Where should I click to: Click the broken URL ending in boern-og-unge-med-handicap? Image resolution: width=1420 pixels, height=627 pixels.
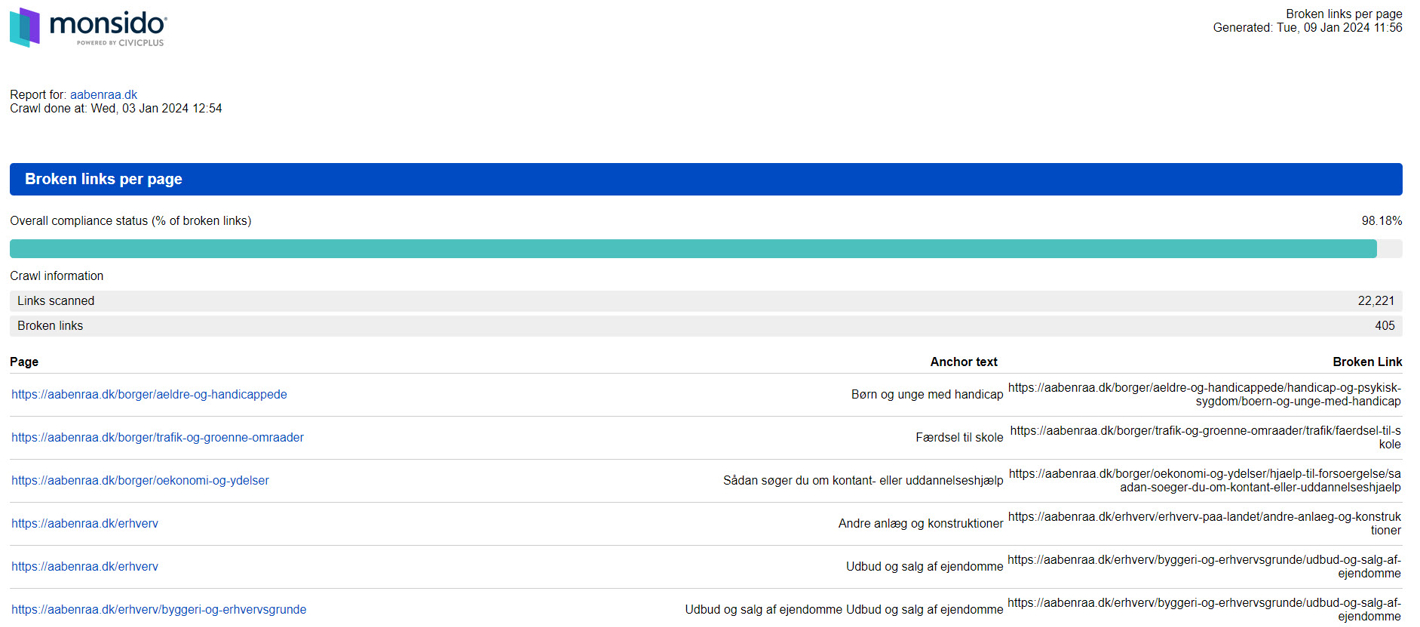(1204, 394)
